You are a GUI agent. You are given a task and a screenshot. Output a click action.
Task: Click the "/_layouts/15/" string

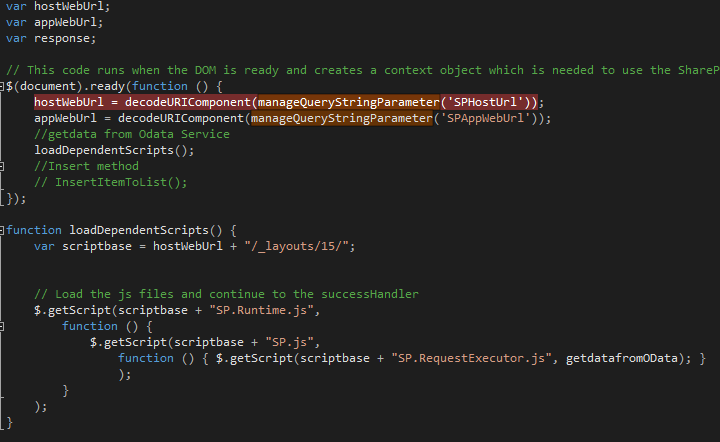(296, 246)
